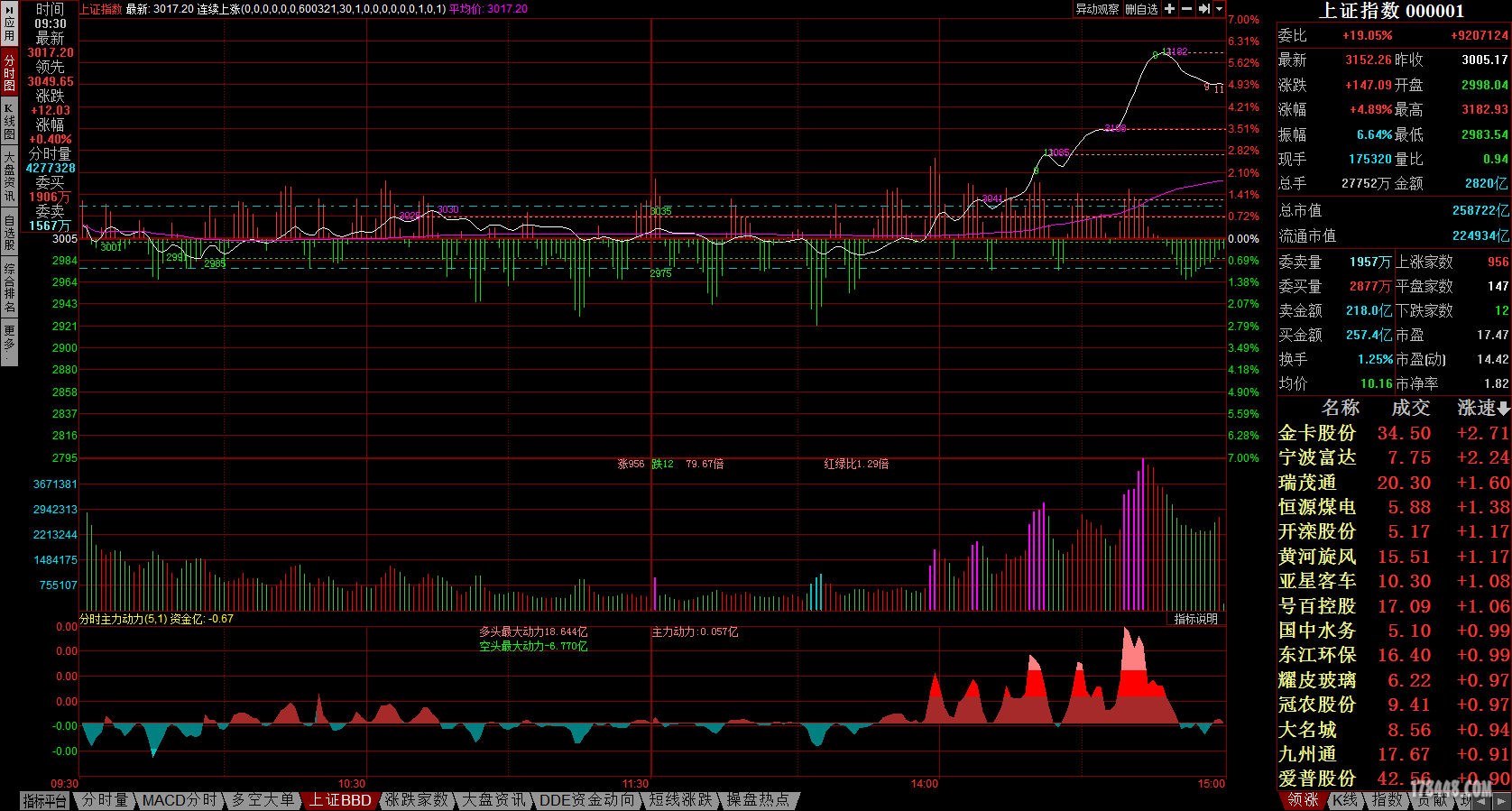The width and height of the screenshot is (1512, 811).
Task: Sort list by 涨速 column header
Action: [1483, 409]
